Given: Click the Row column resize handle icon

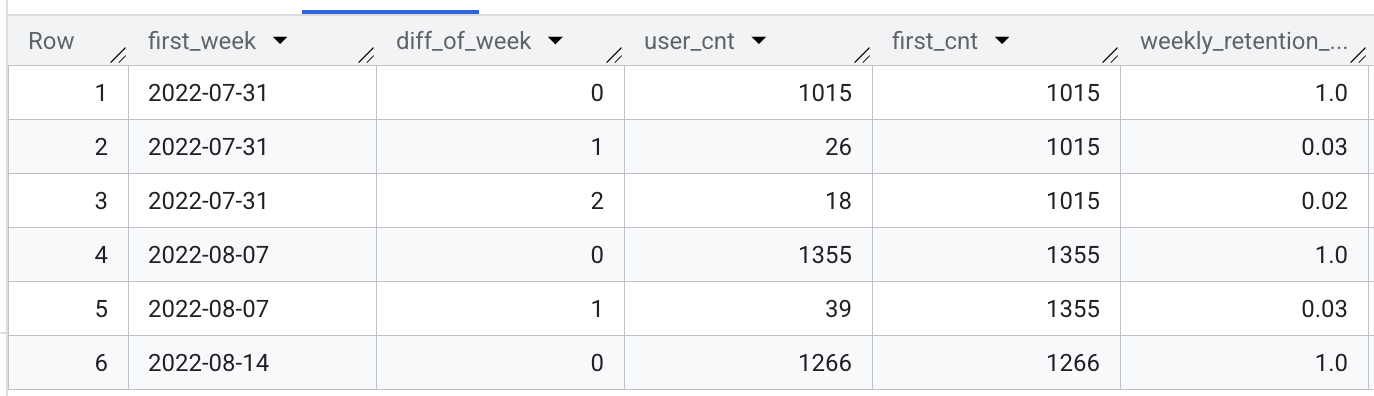Looking at the screenshot, I should (119, 57).
